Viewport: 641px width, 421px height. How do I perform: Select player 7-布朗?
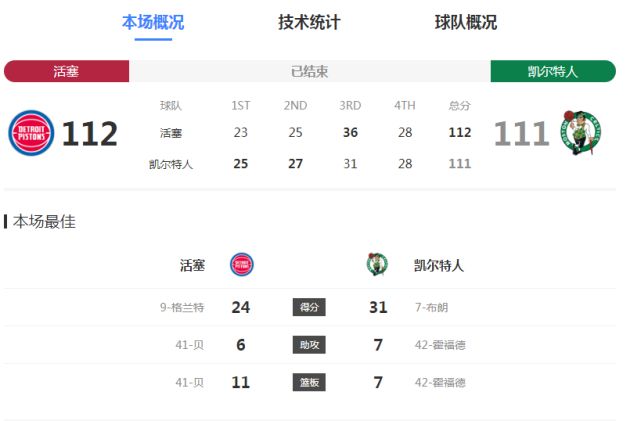point(435,307)
